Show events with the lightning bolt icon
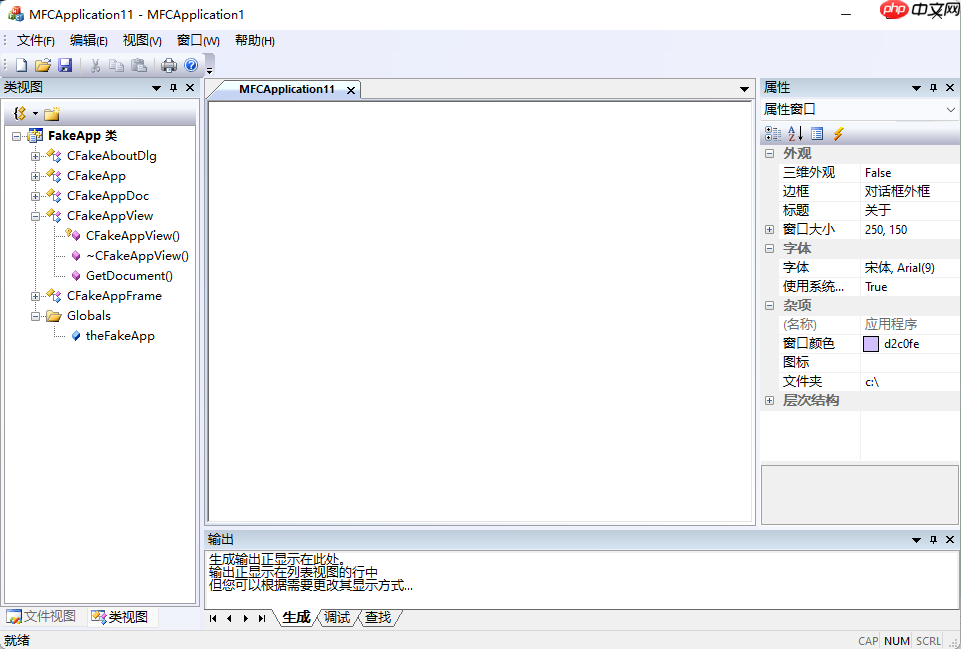 click(838, 133)
